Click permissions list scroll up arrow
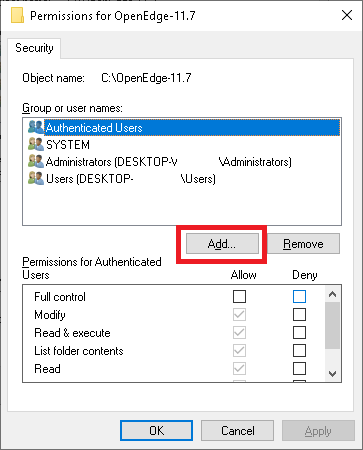This screenshot has height=450, width=363. pos(332,294)
